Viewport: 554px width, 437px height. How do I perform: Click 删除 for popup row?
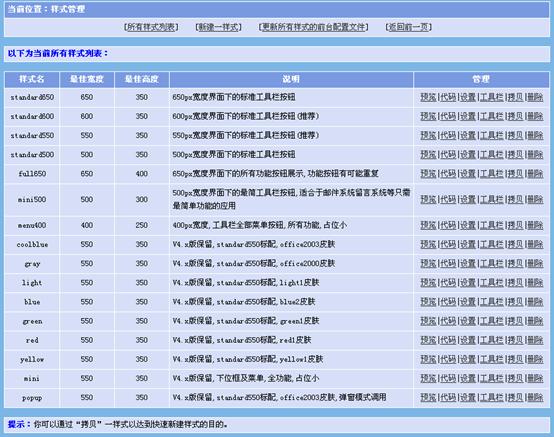tap(535, 397)
